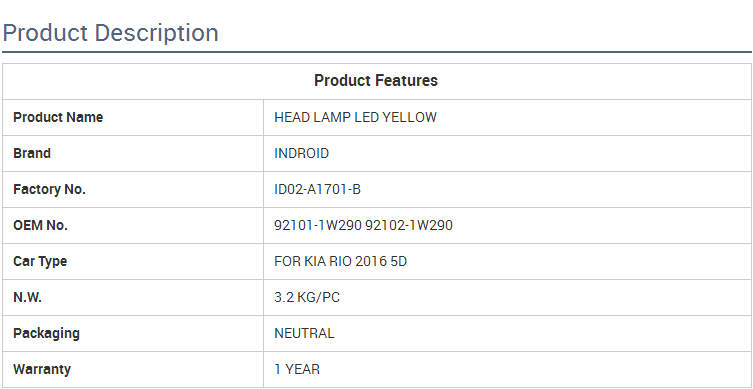The width and height of the screenshot is (753, 389).
Task: Click the Brand label cell
Action: [133, 154]
